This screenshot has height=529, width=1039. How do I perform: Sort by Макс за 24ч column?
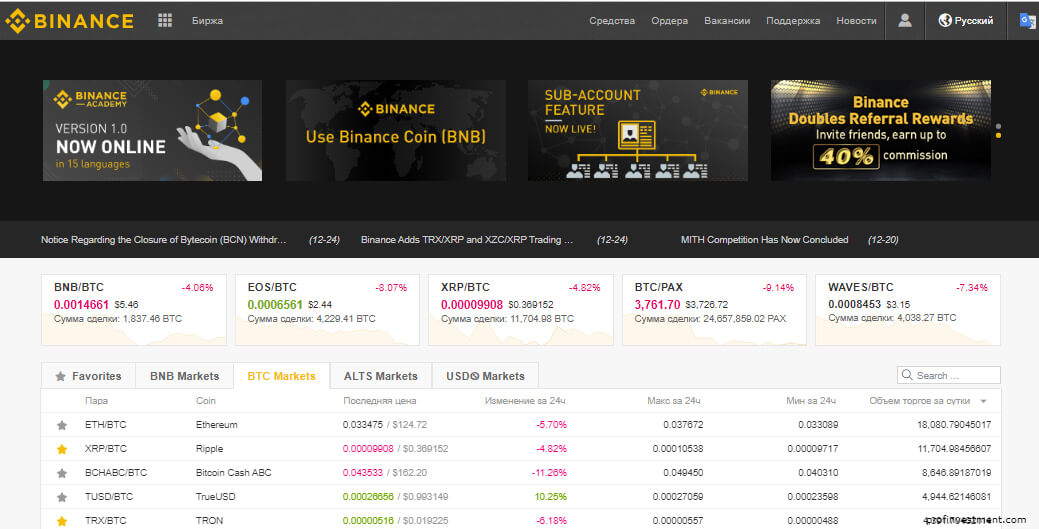(674, 401)
